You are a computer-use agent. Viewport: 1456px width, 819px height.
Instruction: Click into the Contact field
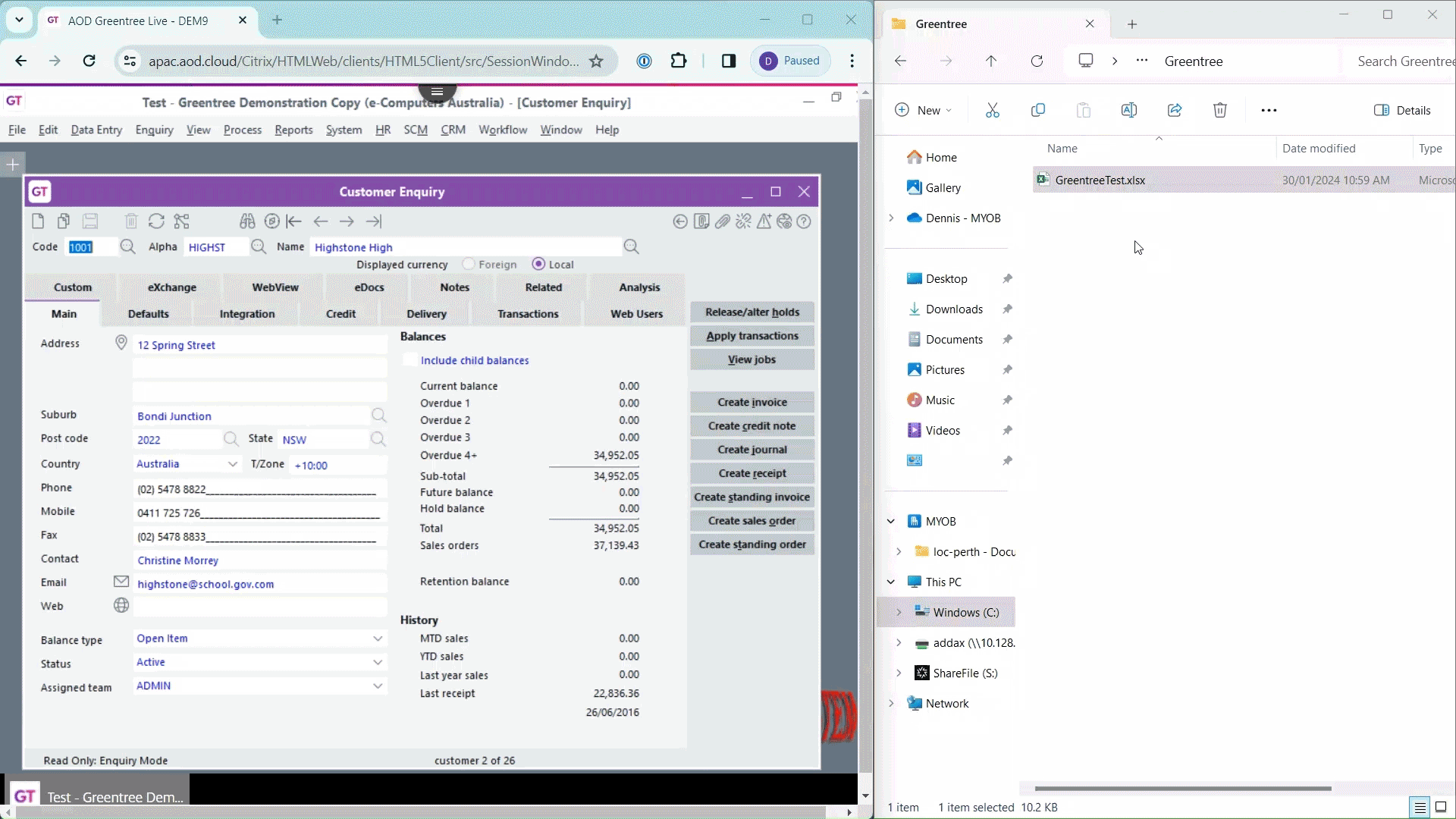[x=259, y=560]
